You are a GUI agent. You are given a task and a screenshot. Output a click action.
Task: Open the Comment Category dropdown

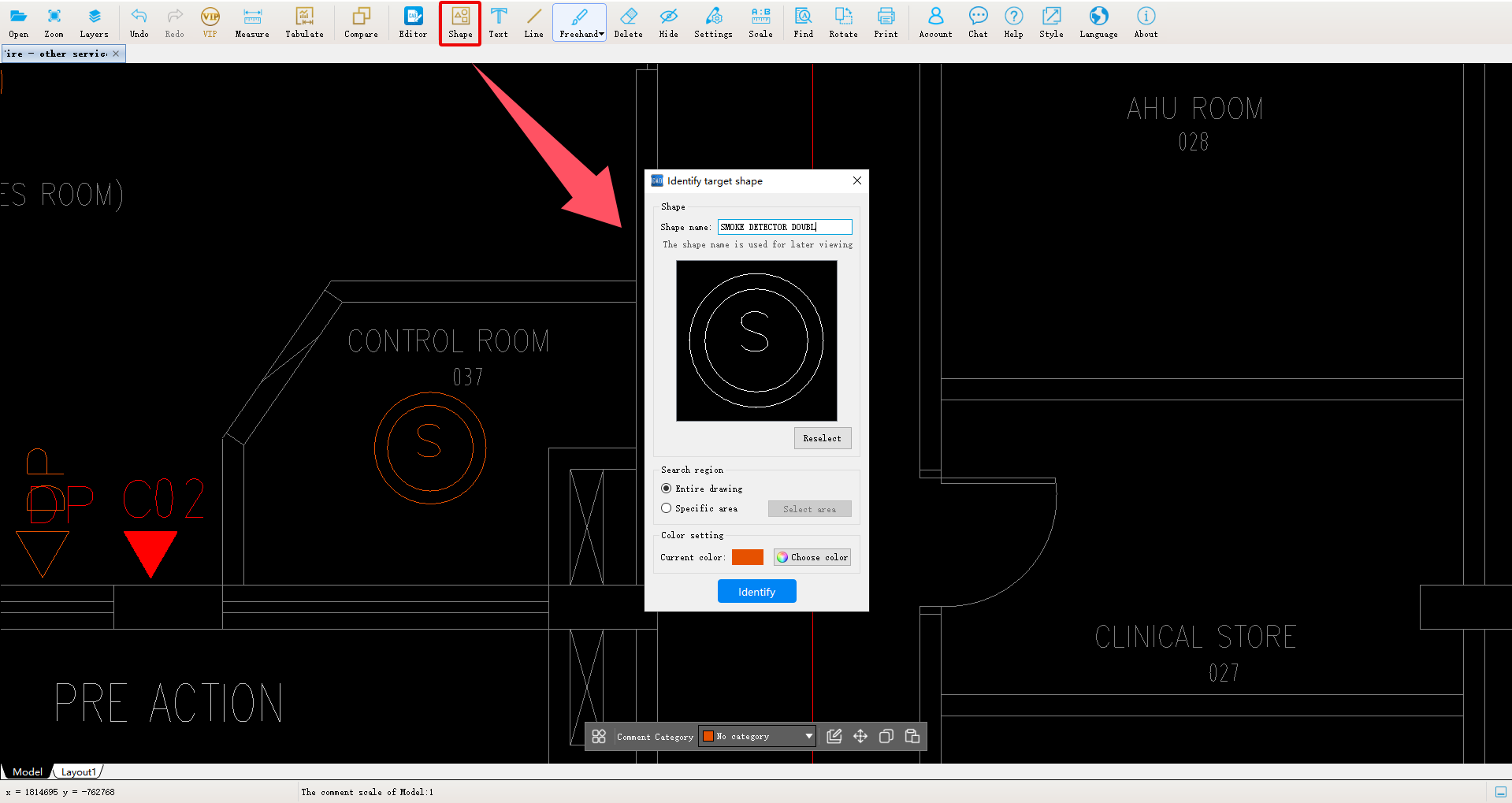coord(756,736)
